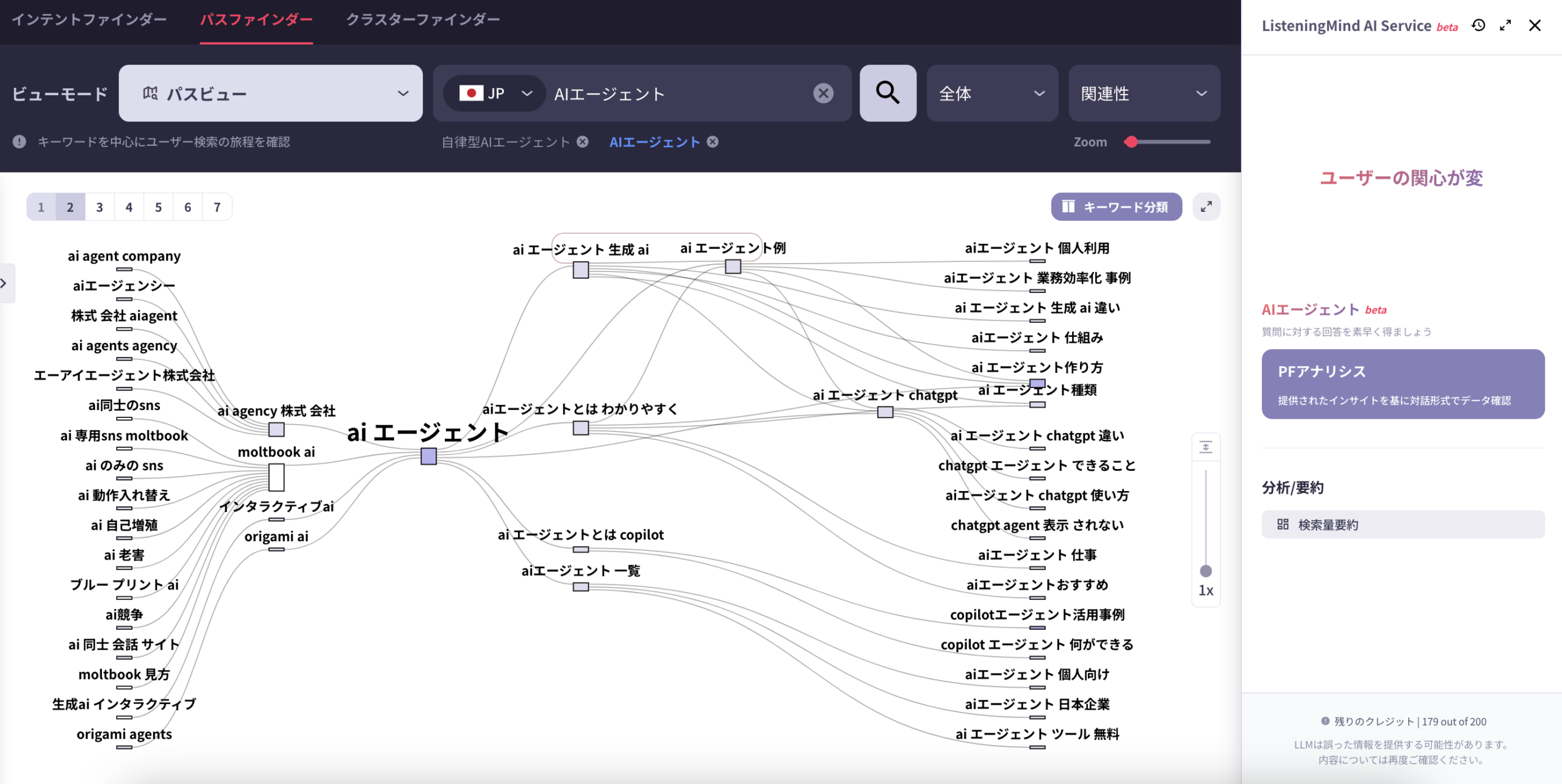Viewport: 1562px width, 784px height.
Task: Switch to the インテントファインダー tab
Action: click(90, 20)
